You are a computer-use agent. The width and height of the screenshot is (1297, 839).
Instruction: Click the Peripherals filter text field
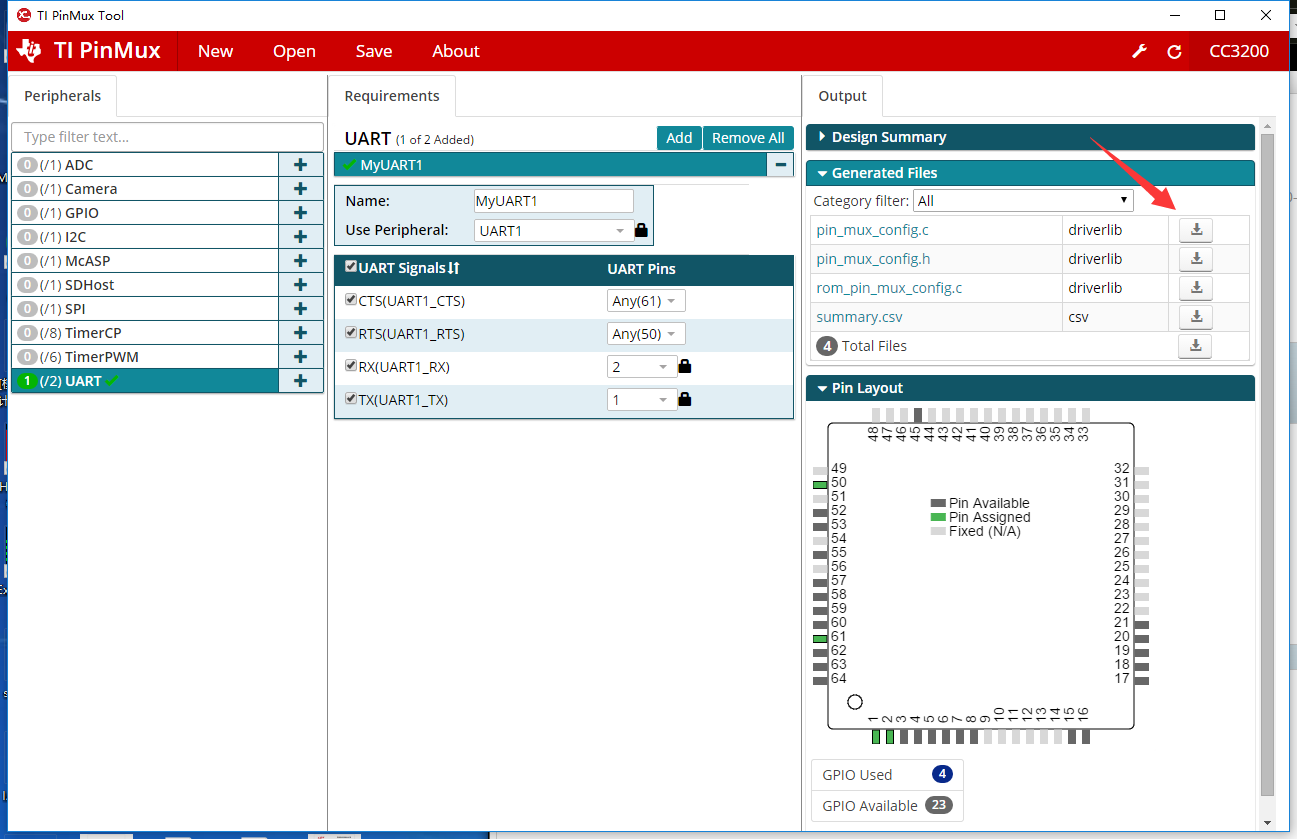pyautogui.click(x=167, y=137)
